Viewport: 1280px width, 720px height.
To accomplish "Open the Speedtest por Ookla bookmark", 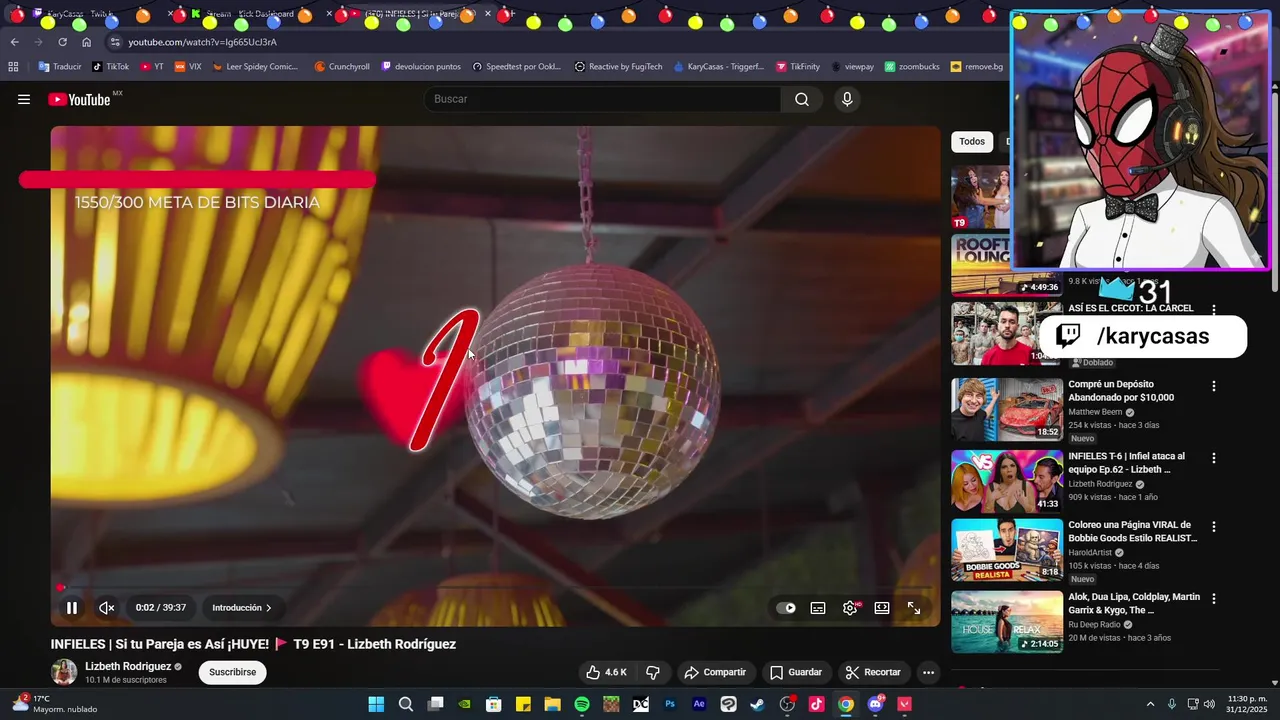I will click(517, 67).
